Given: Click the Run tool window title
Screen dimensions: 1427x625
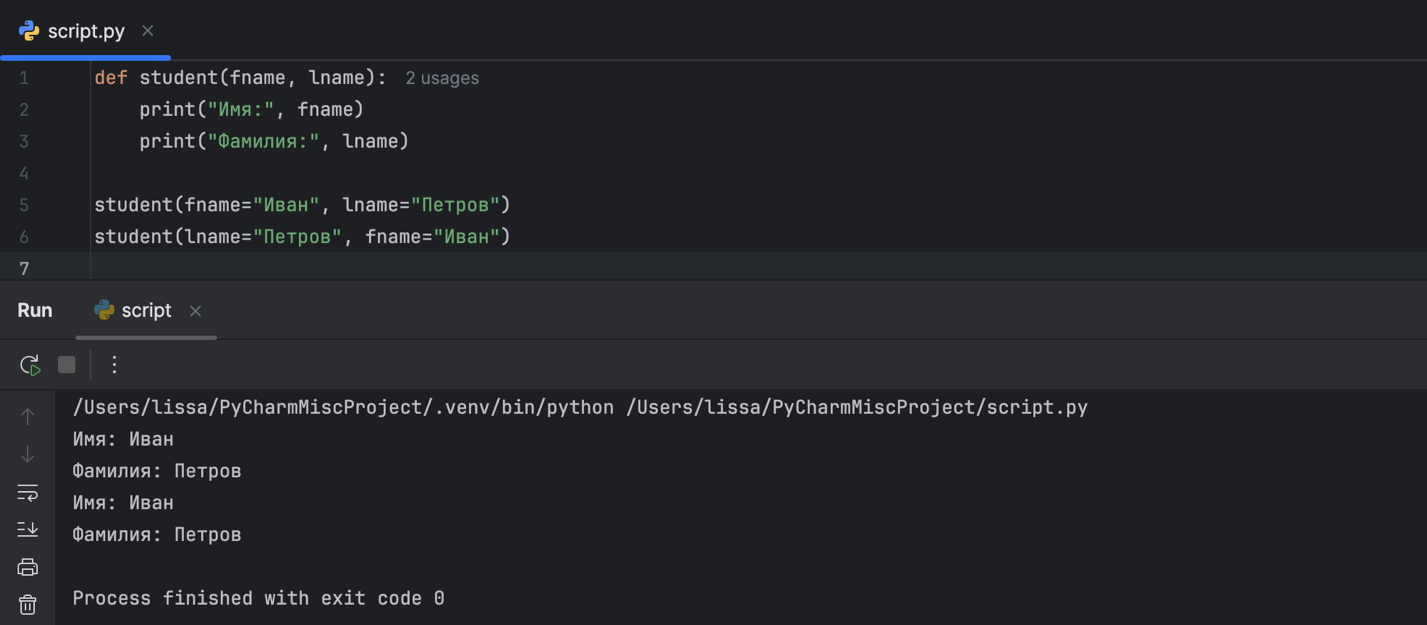Looking at the screenshot, I should pos(35,311).
